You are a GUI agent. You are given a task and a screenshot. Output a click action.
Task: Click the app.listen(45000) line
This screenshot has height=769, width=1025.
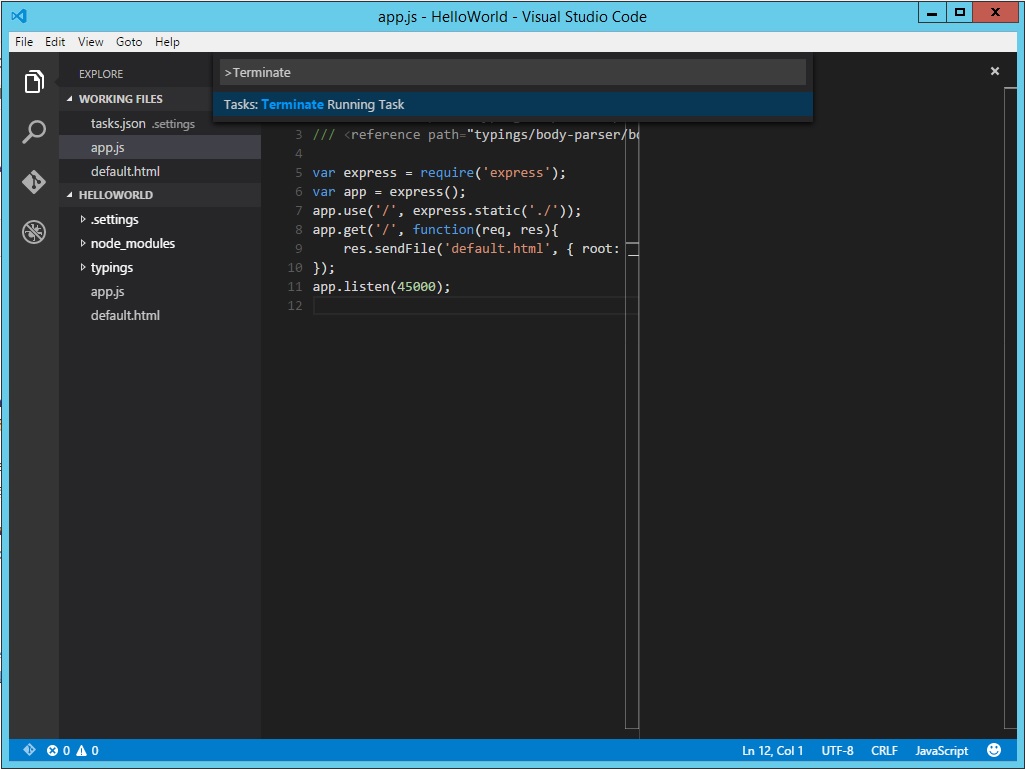pyautogui.click(x=382, y=286)
